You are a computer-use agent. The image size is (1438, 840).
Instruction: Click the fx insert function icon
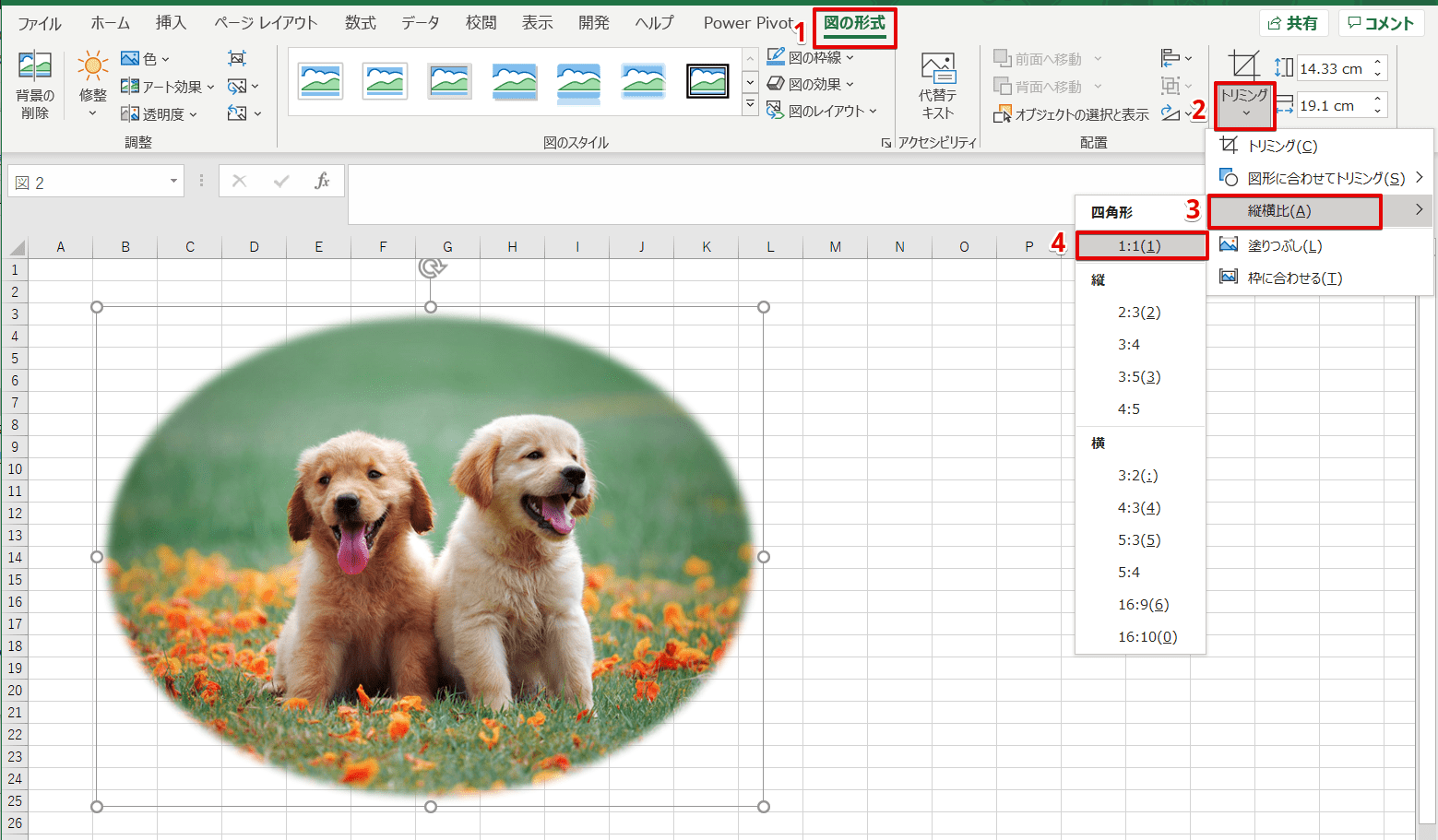click(x=322, y=181)
